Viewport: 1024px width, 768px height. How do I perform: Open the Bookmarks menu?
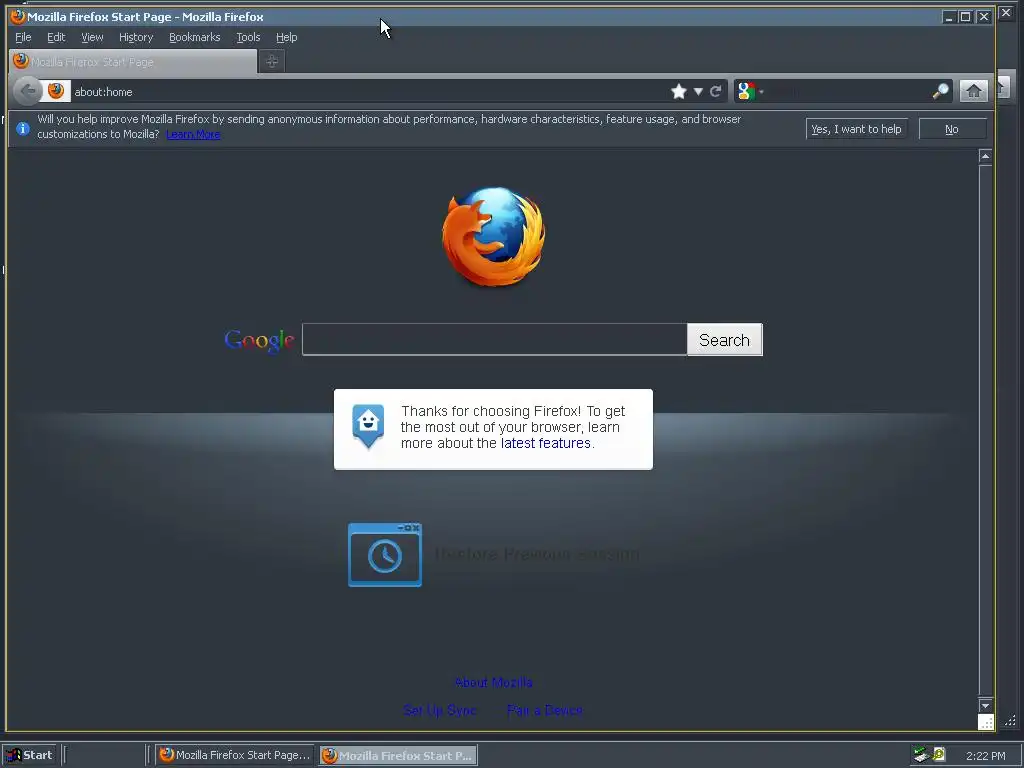(195, 37)
